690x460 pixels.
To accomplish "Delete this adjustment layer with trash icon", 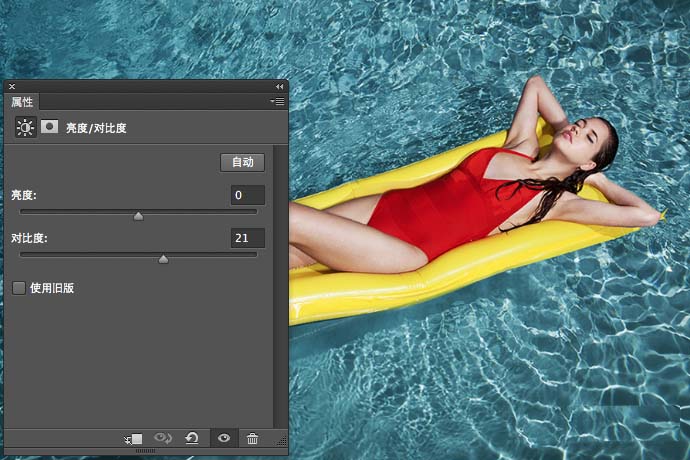I will tap(252, 439).
